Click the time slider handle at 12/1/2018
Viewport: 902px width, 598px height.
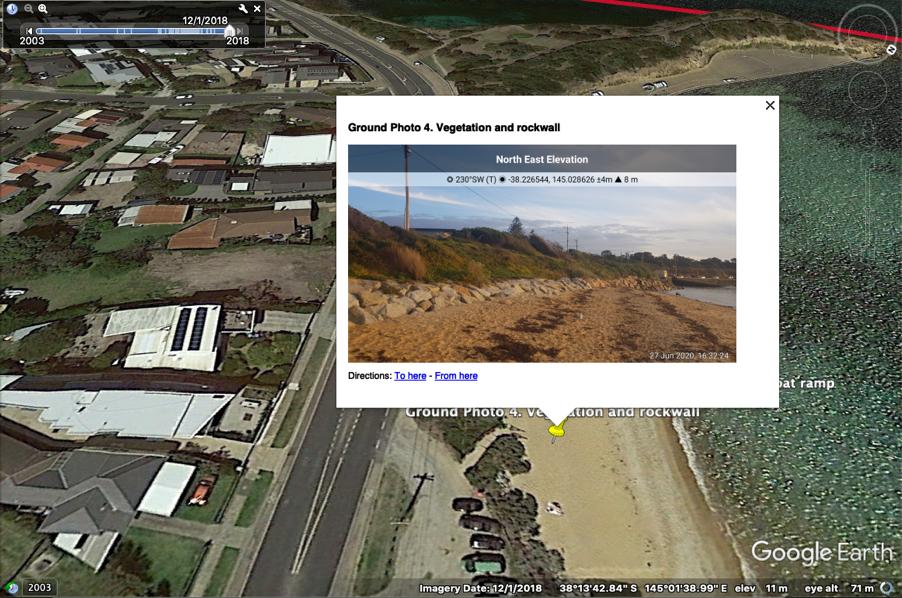(x=230, y=30)
